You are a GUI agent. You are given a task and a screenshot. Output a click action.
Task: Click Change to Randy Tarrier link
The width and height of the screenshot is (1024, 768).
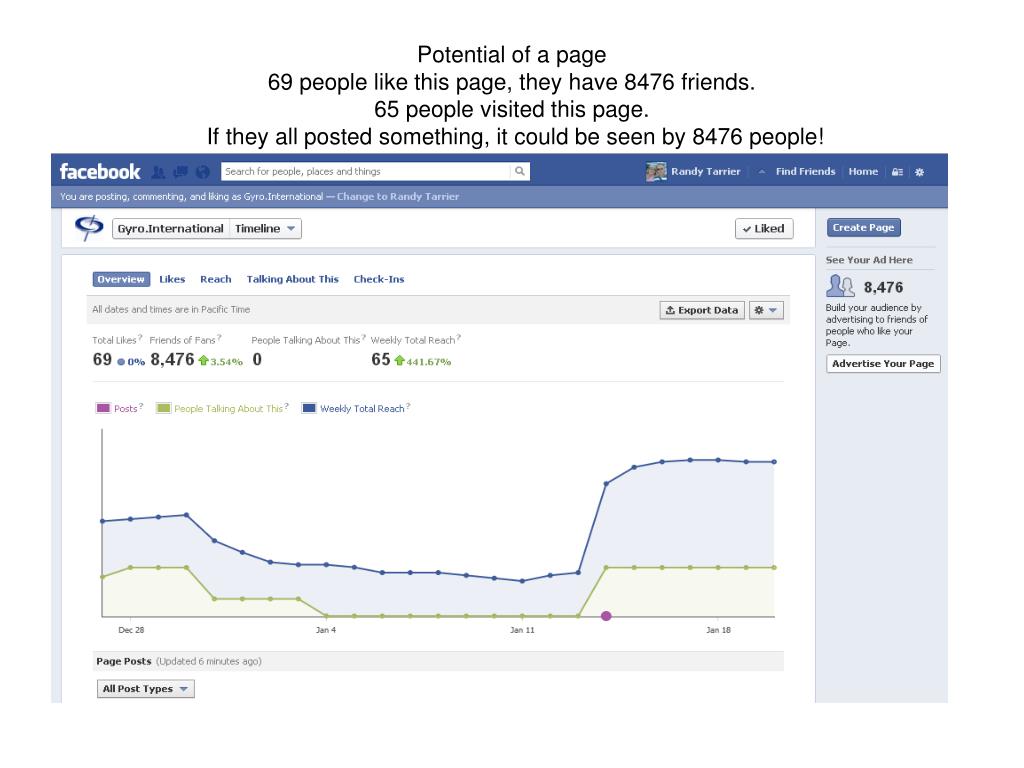tap(398, 197)
